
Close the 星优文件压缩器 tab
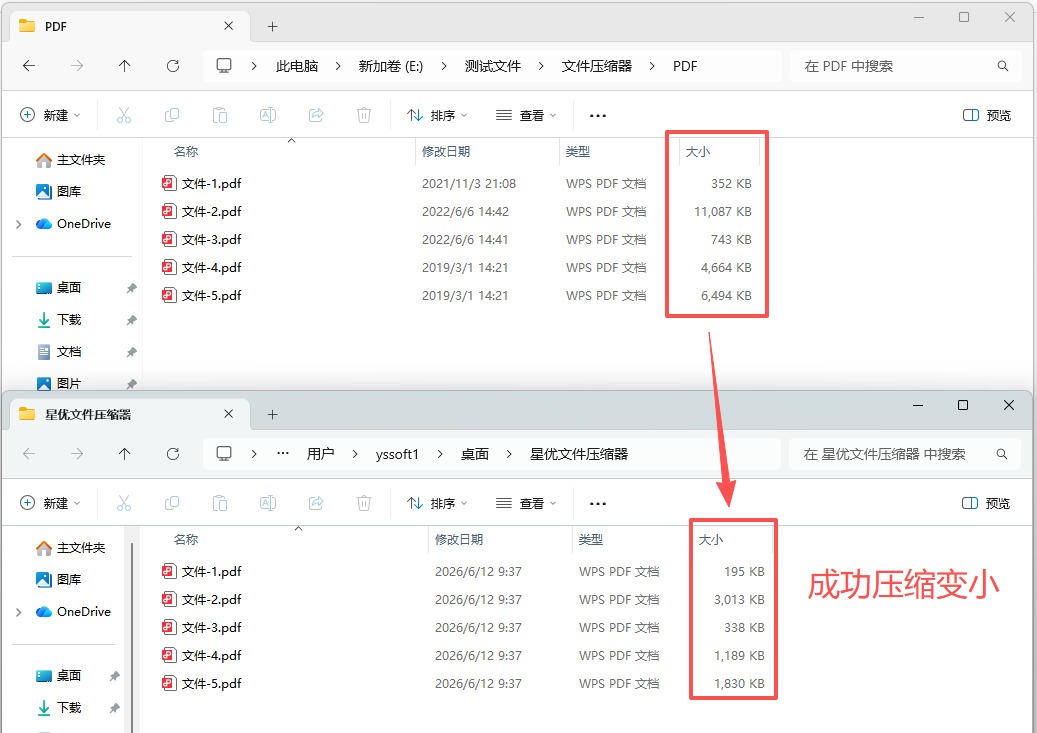pos(228,413)
